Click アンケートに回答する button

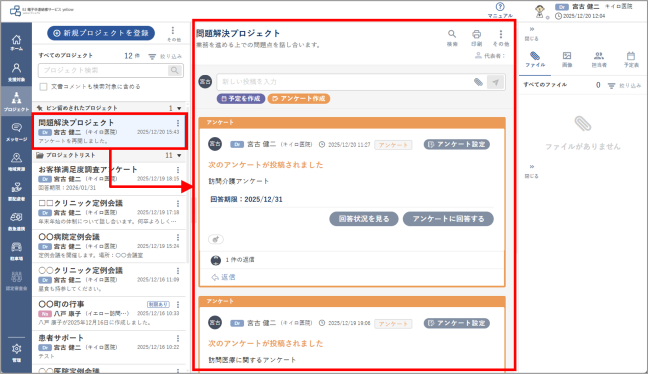tap(448, 219)
